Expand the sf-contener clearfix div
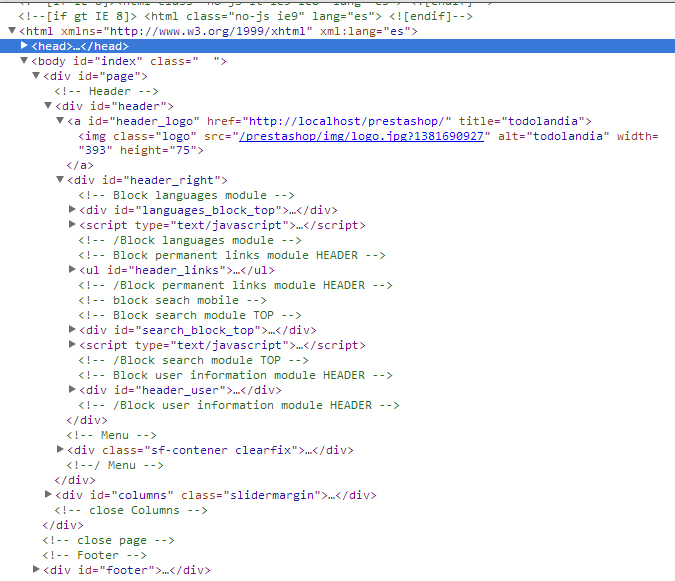675x581 pixels. [x=60, y=449]
